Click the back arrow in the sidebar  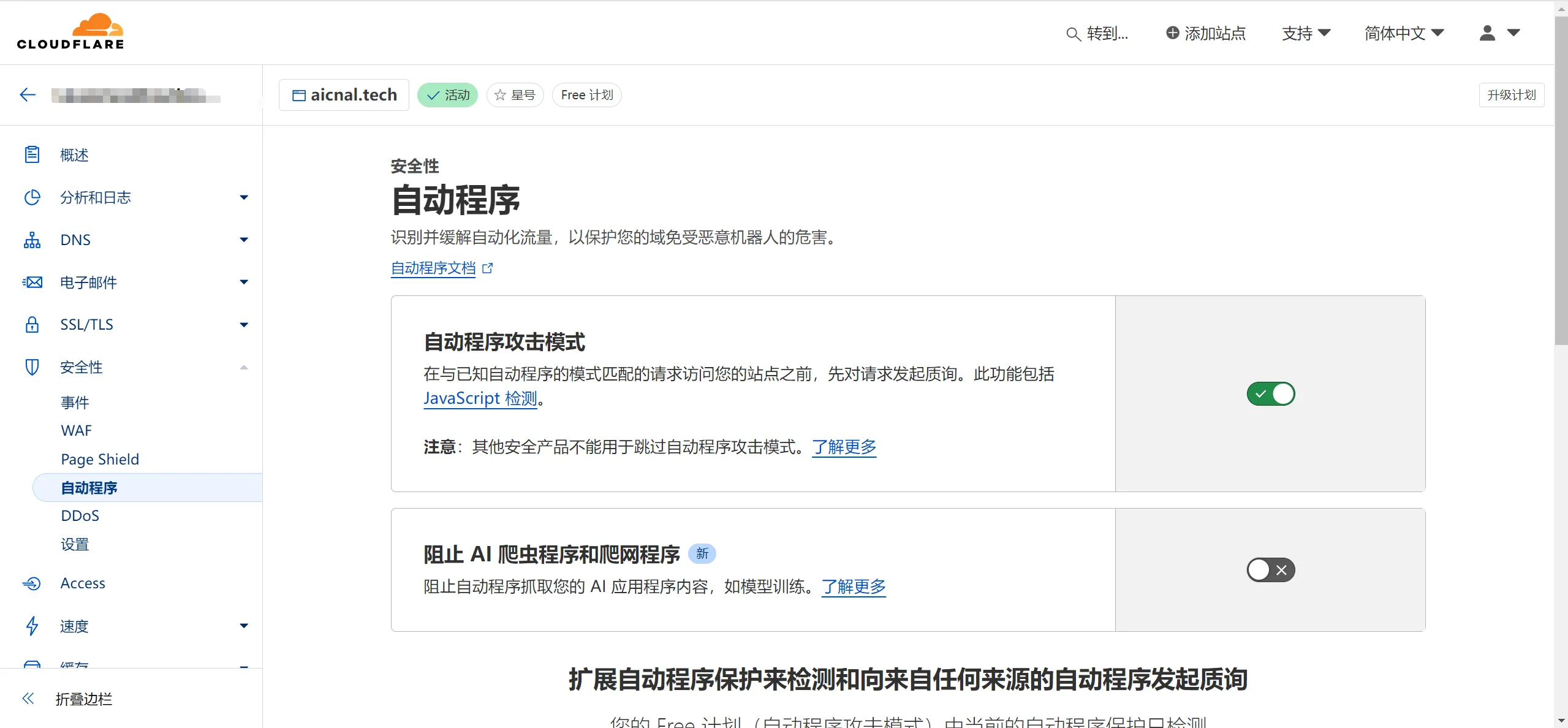(x=28, y=95)
